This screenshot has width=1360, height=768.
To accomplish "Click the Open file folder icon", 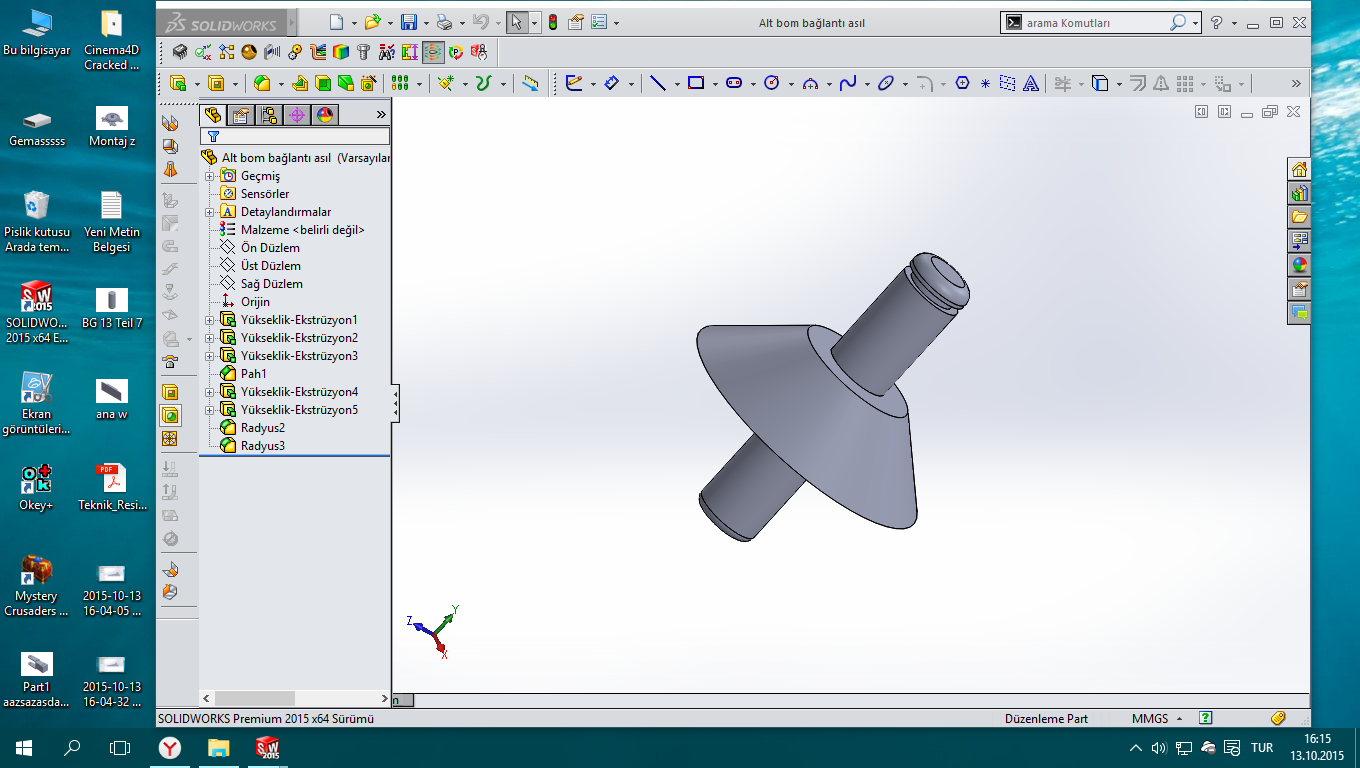I will (x=373, y=22).
